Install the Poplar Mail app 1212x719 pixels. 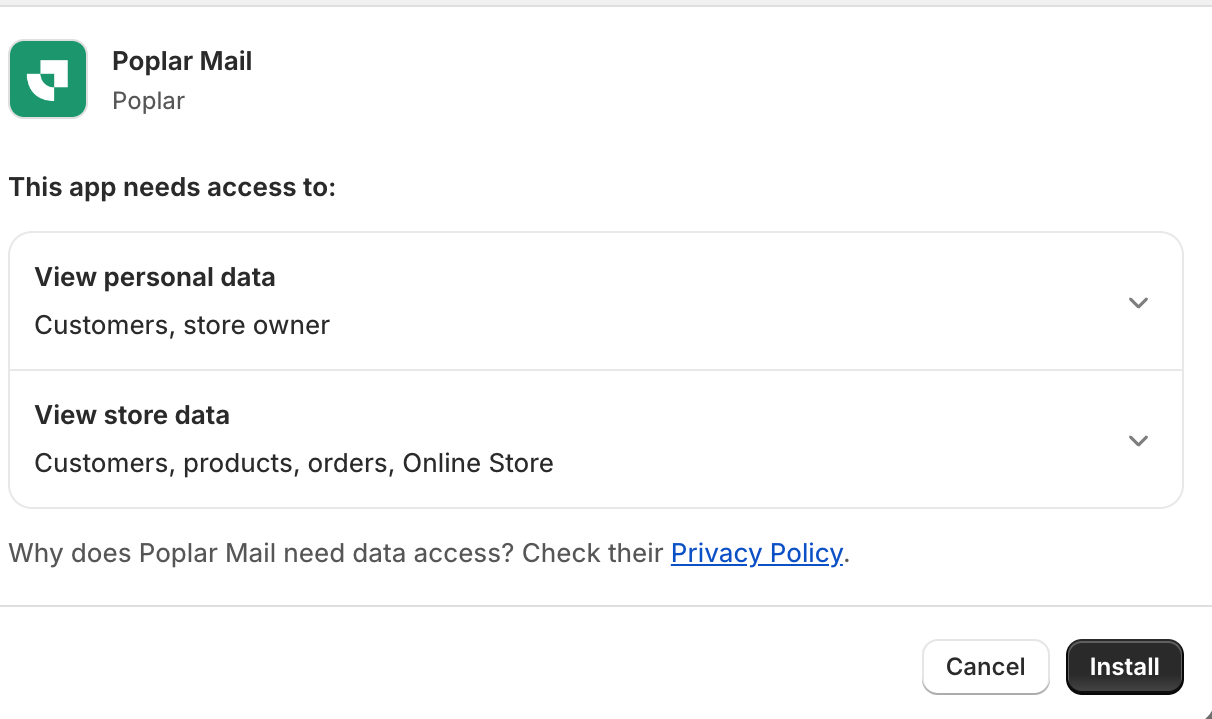pyautogui.click(x=1125, y=667)
